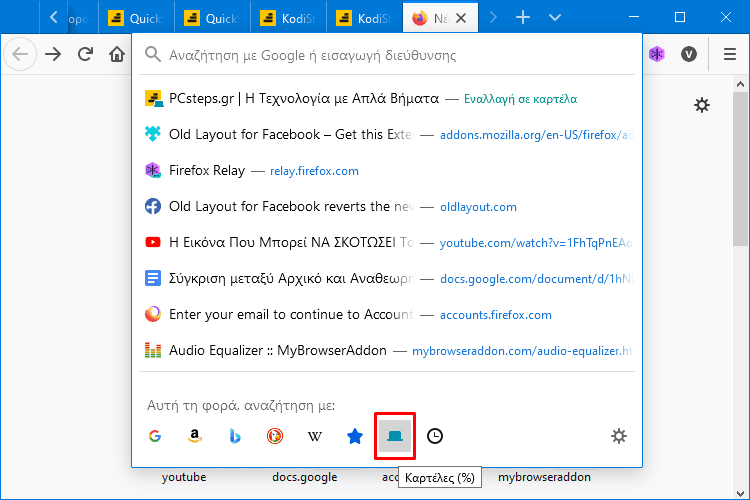Screen dimensions: 750x500
Task: Reload the current page
Action: pyautogui.click(x=85, y=55)
